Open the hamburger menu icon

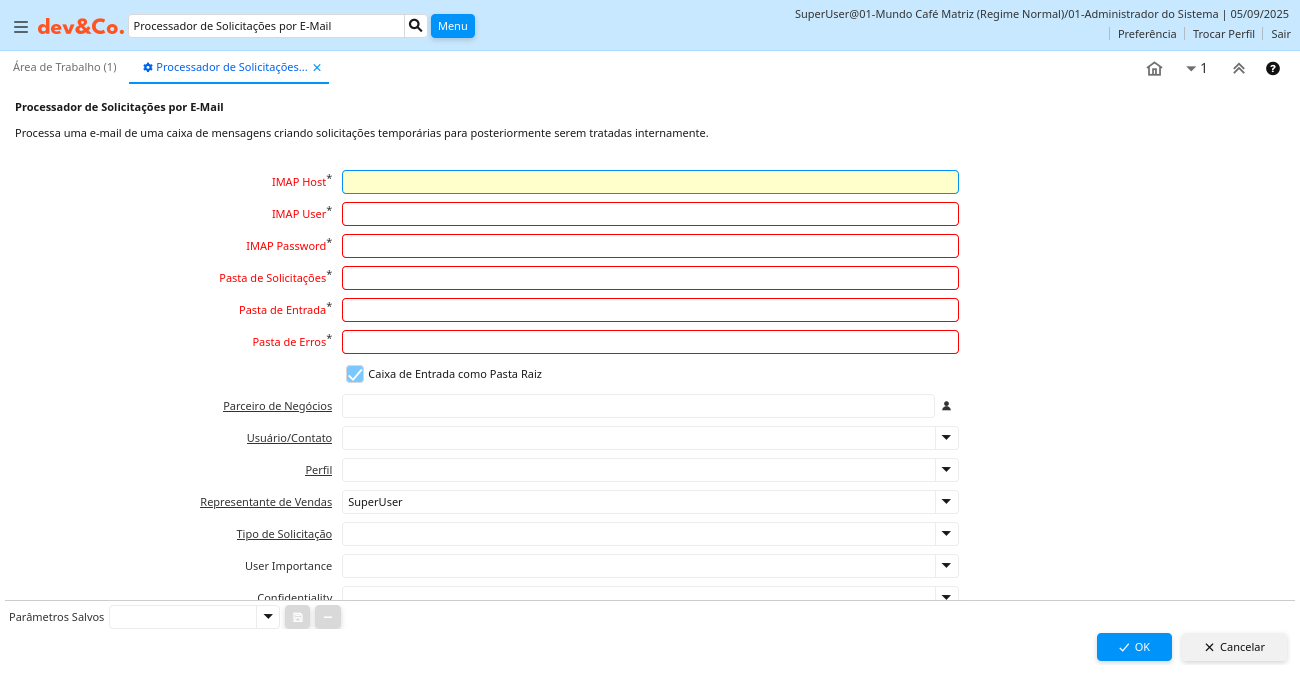tap(20, 27)
